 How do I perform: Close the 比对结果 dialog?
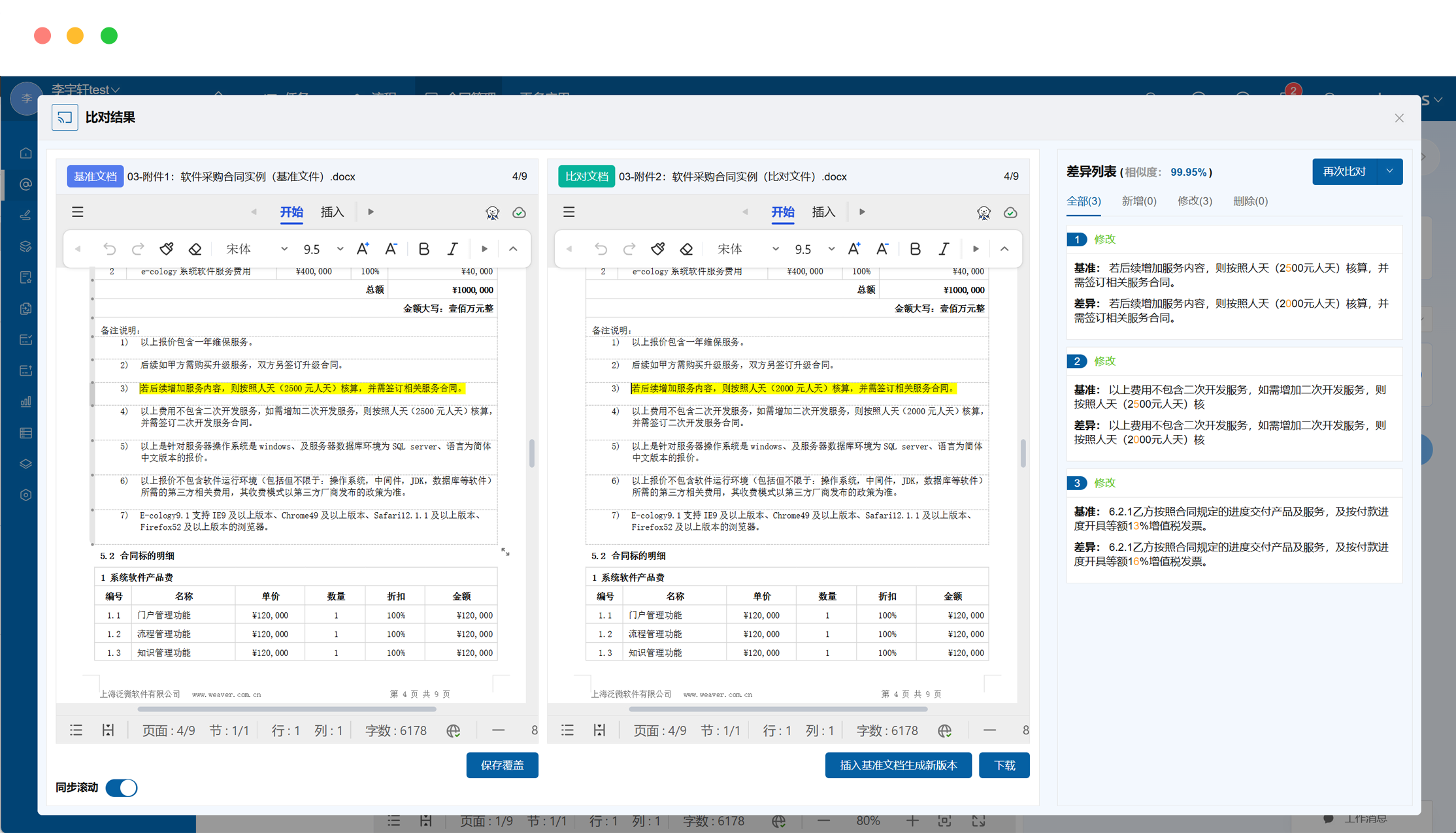1399,118
